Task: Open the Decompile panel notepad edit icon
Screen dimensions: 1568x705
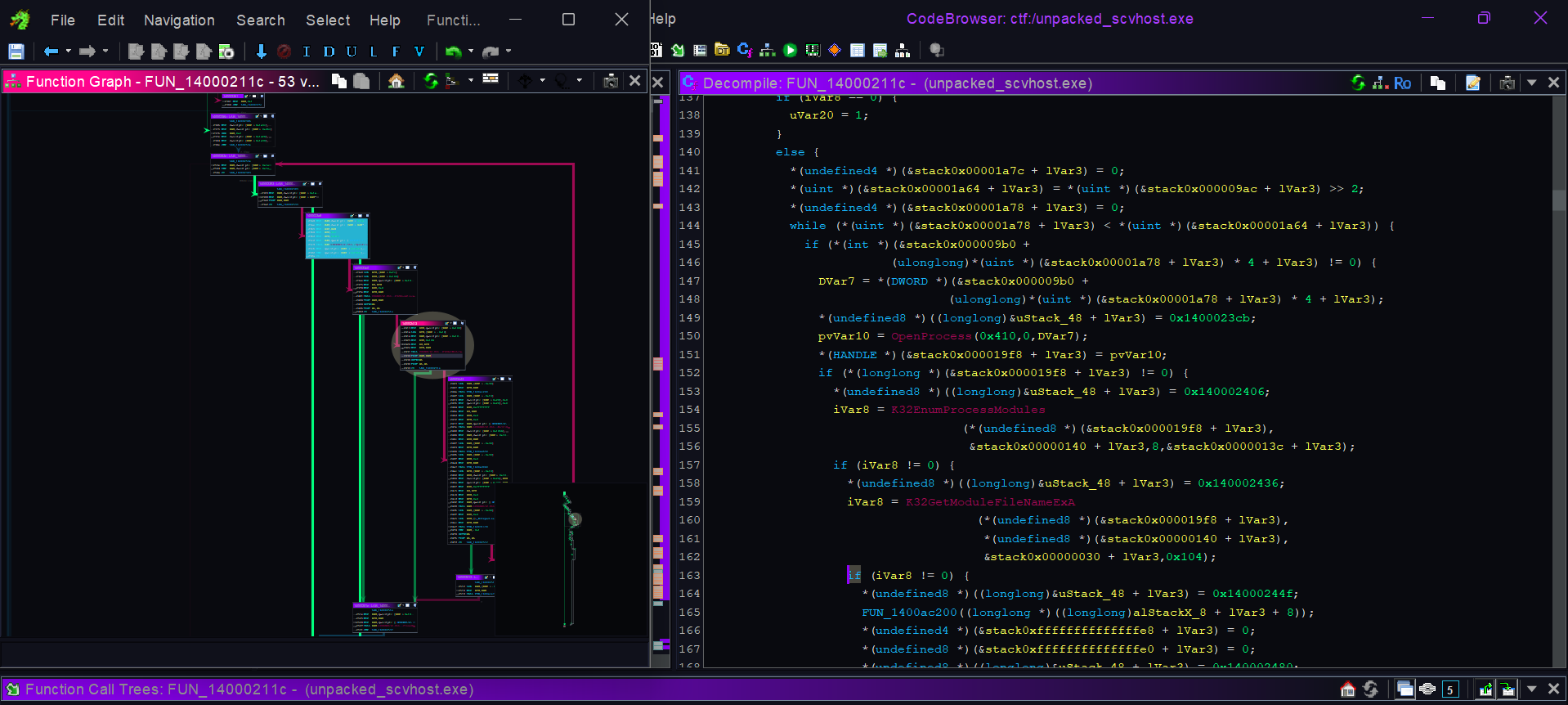Action: pos(1473,83)
